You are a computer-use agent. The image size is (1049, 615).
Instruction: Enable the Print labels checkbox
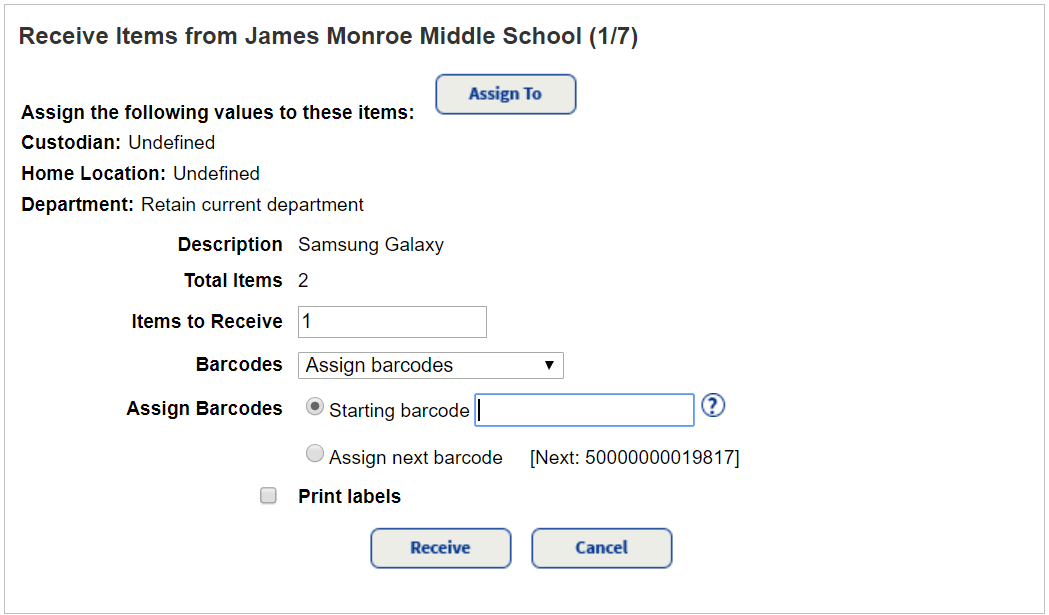tap(268, 495)
